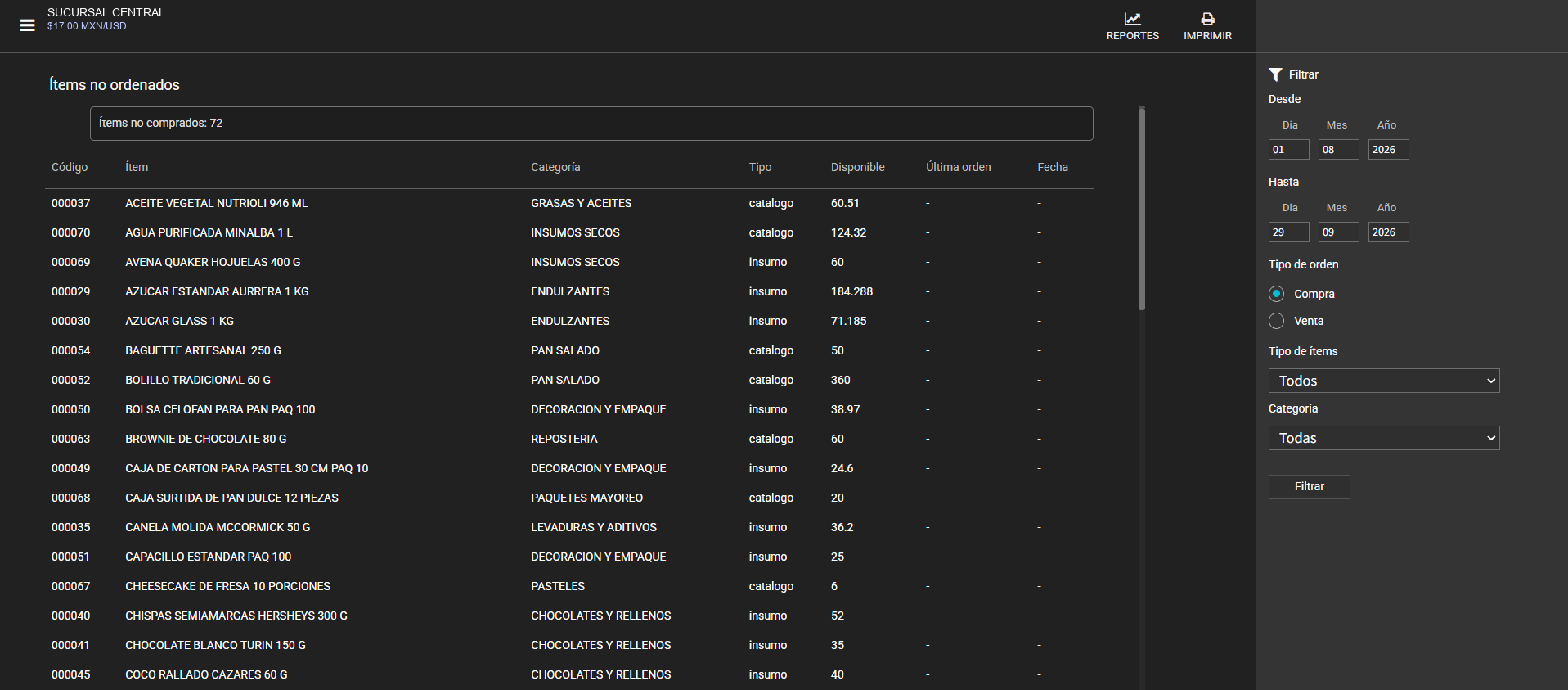Click the Desde Mes input field
The height and width of the screenshot is (690, 1568).
(1338, 150)
